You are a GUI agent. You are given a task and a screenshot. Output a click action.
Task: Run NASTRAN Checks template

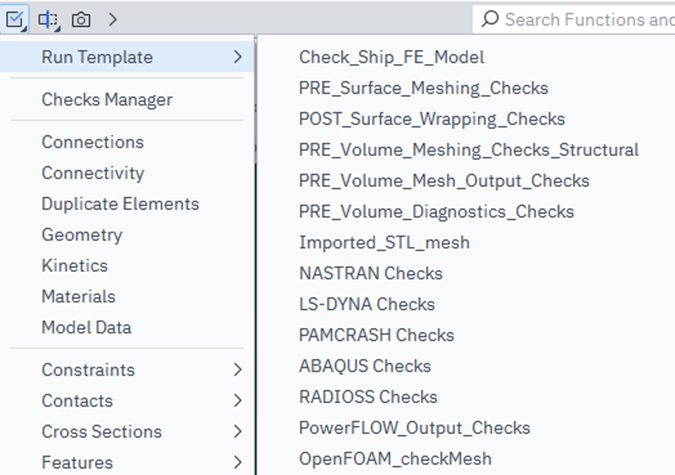(370, 273)
